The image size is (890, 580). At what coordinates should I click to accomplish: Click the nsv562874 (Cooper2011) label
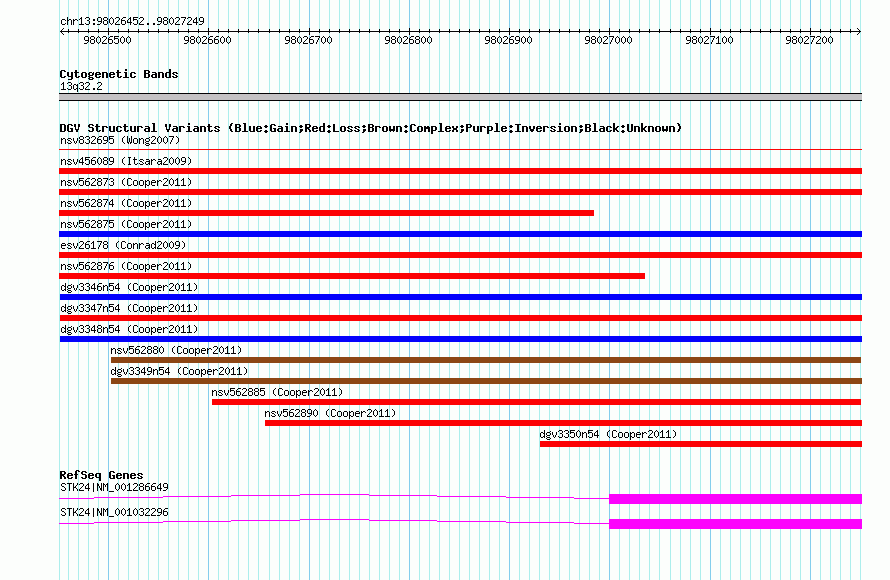click(x=126, y=203)
